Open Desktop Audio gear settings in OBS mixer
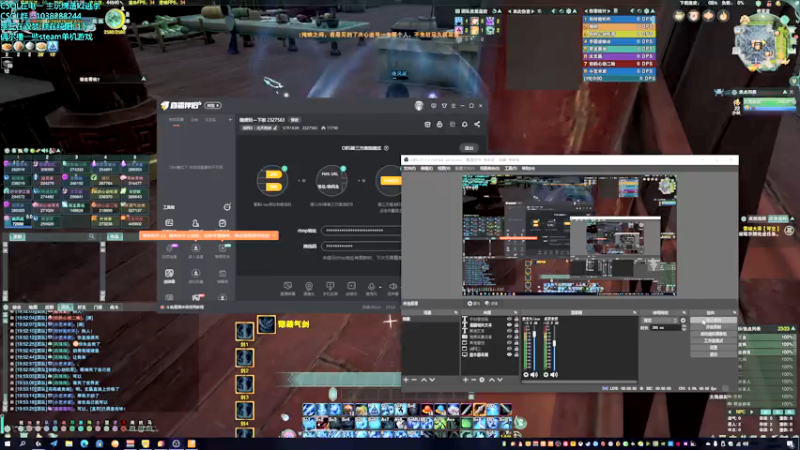The image size is (800, 450). click(x=546, y=374)
